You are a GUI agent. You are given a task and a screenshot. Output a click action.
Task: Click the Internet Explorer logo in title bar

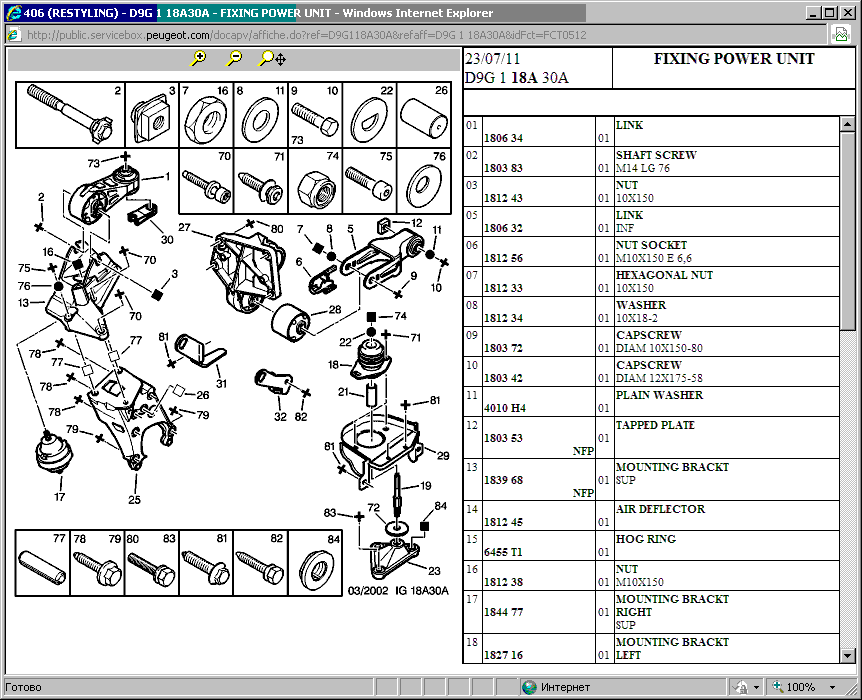click(11, 13)
